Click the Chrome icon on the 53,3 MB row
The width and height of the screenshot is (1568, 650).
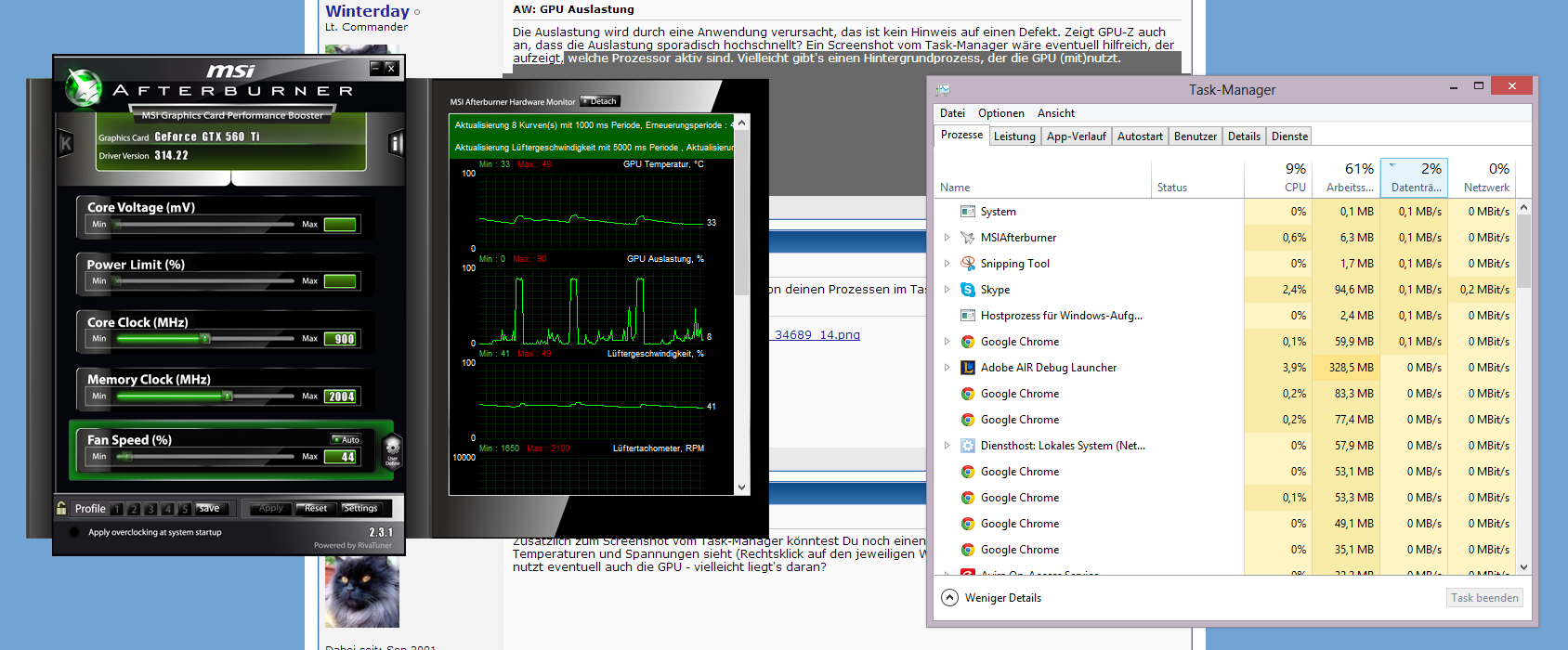(x=968, y=498)
